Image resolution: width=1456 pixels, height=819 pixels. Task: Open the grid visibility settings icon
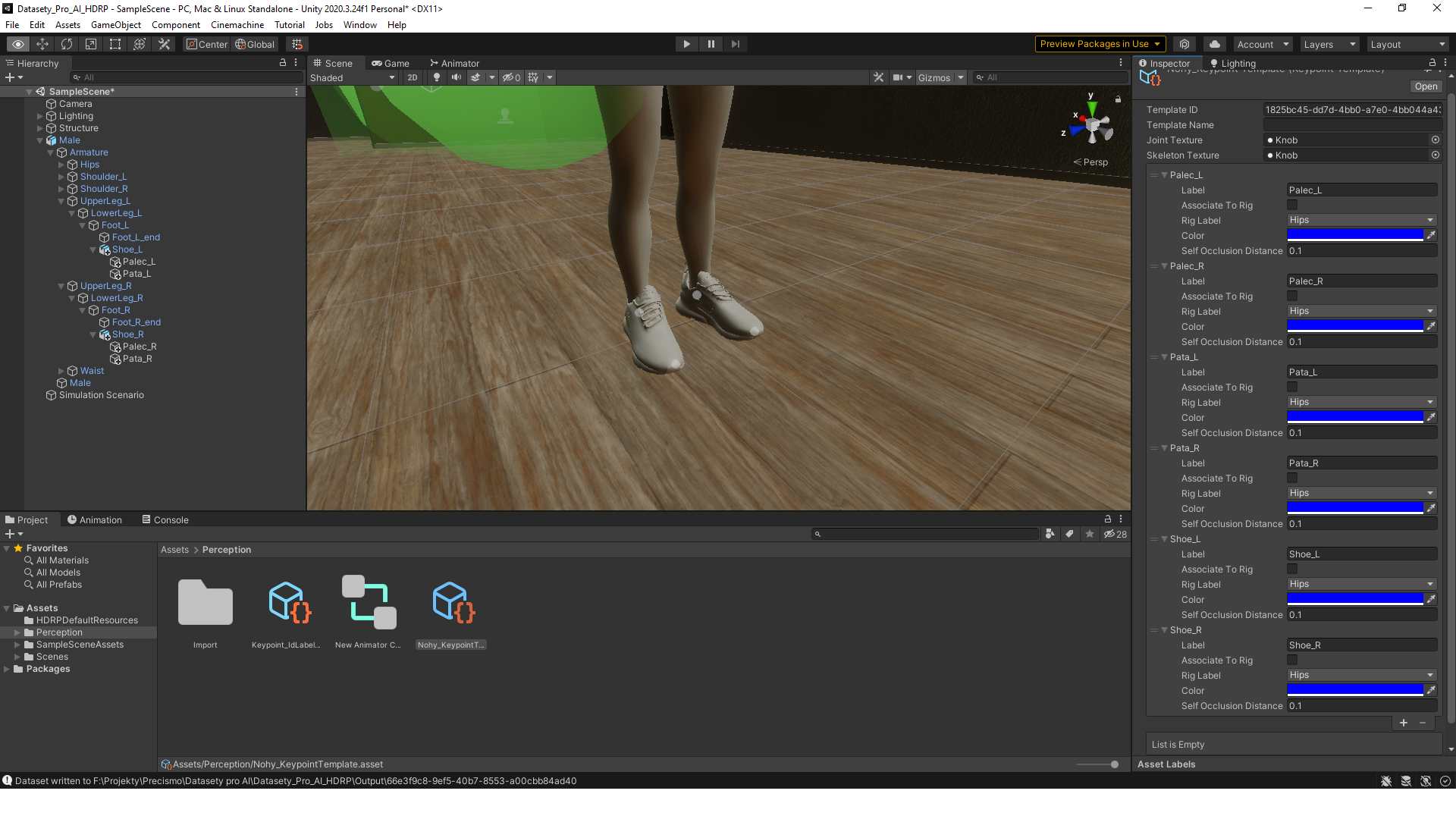(533, 77)
